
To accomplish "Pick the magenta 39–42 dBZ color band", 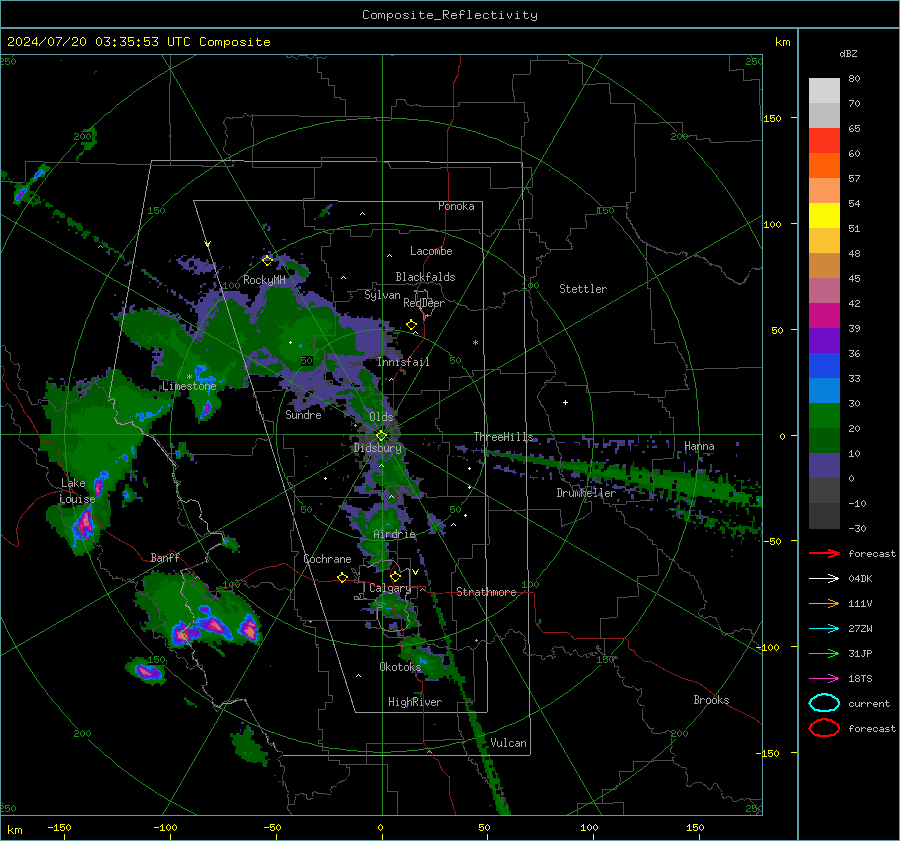I will point(824,316).
